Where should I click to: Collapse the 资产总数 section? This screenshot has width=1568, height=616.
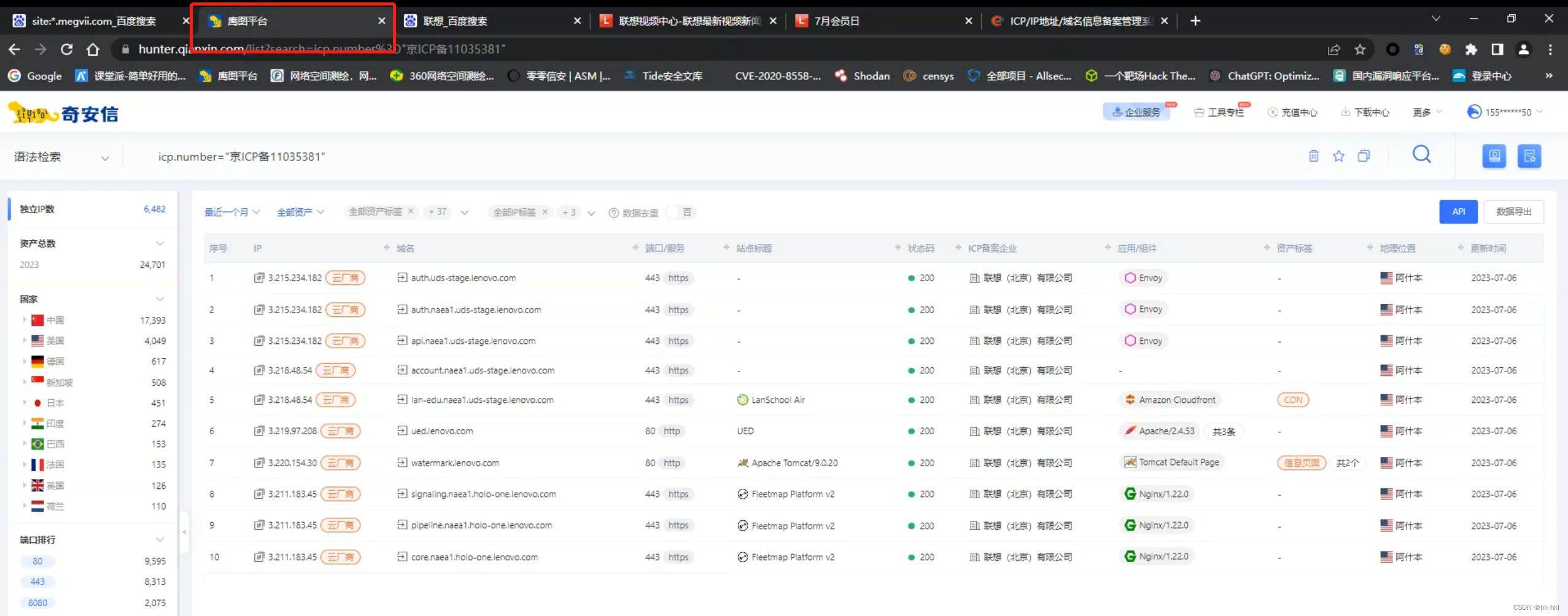(x=160, y=243)
